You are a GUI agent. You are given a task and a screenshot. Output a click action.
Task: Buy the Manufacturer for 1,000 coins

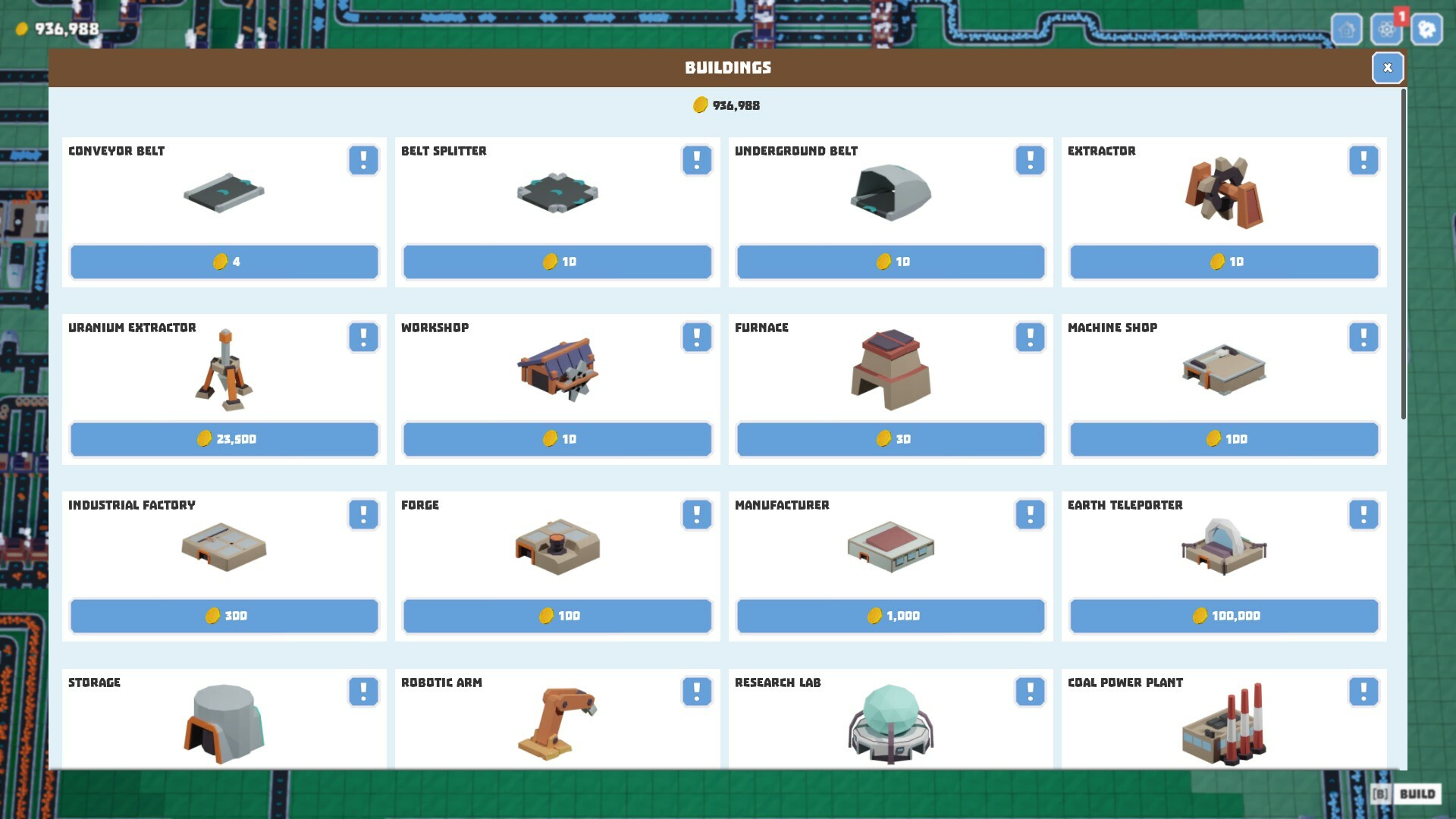[891, 616]
